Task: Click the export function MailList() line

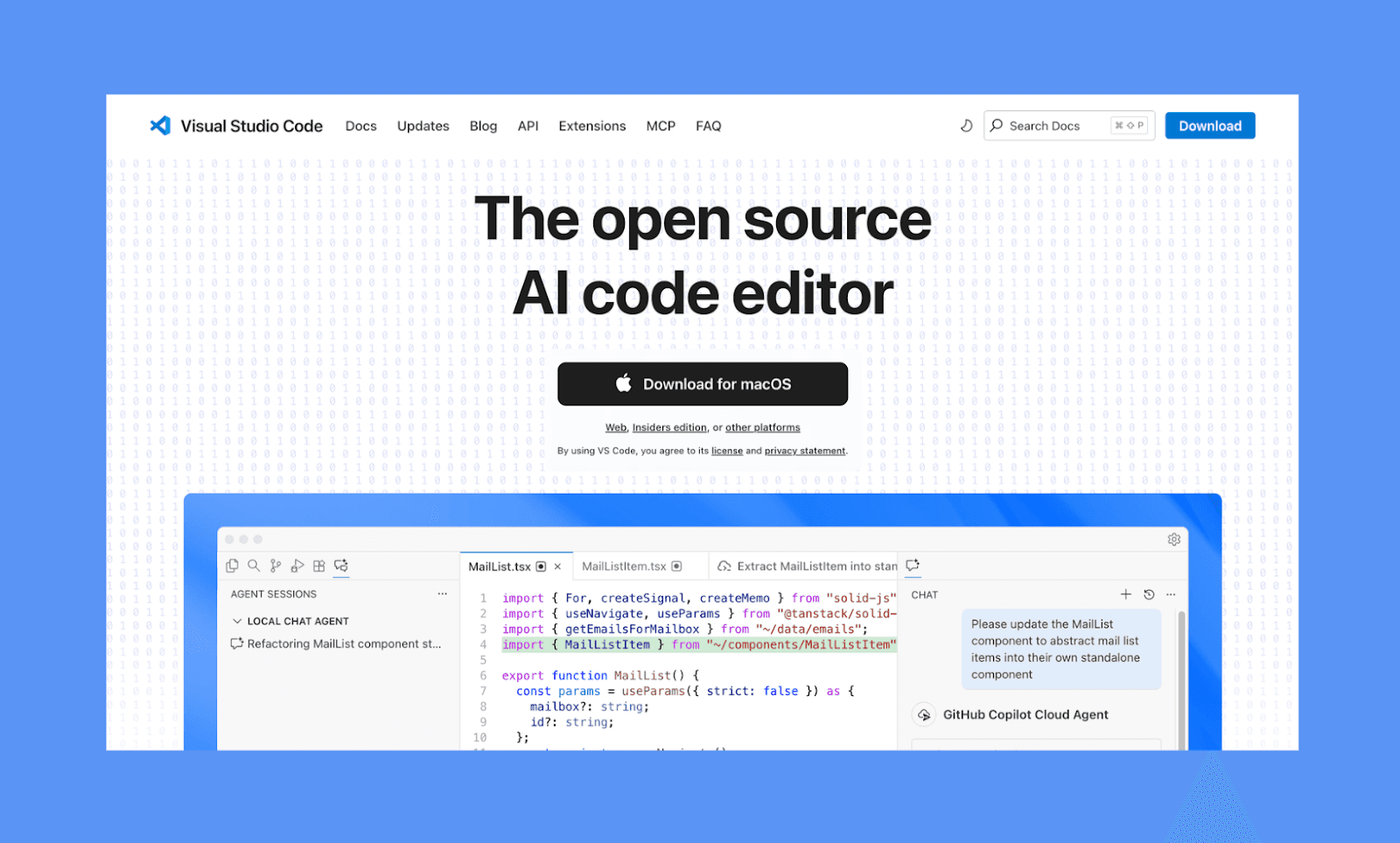Action: click(600, 675)
